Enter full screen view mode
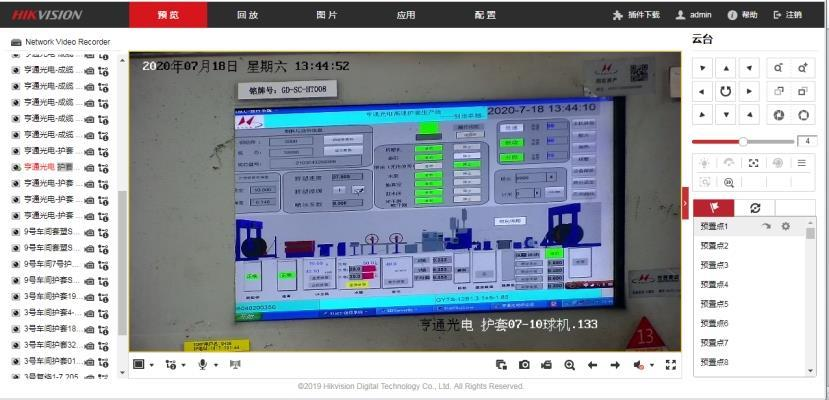 671,365
